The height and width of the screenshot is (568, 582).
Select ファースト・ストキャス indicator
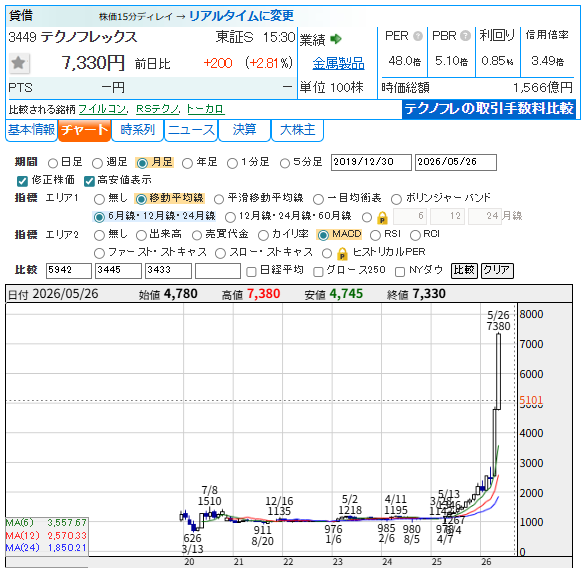[x=99, y=254]
